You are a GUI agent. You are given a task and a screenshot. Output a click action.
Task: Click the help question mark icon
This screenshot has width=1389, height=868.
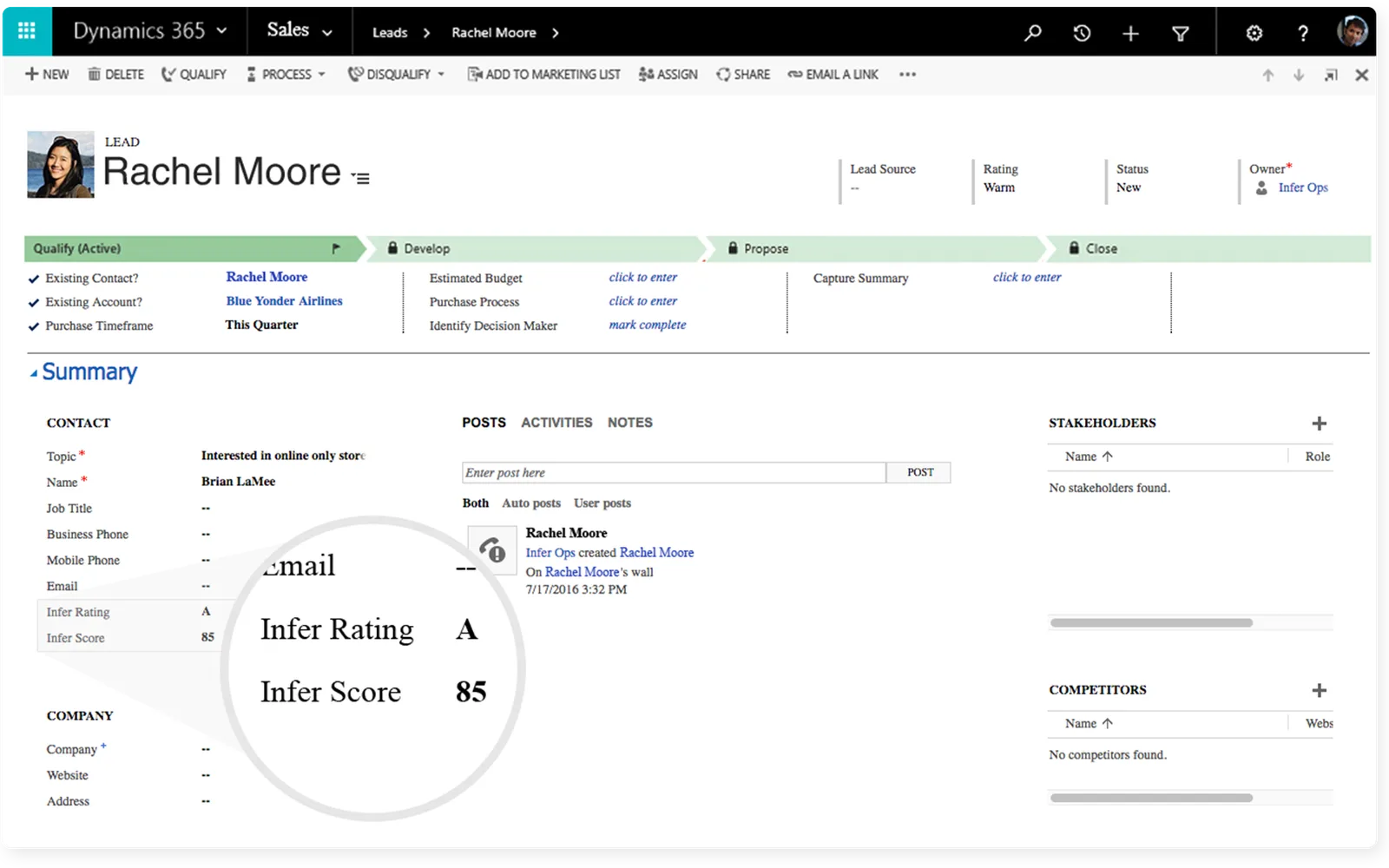coord(1303,33)
